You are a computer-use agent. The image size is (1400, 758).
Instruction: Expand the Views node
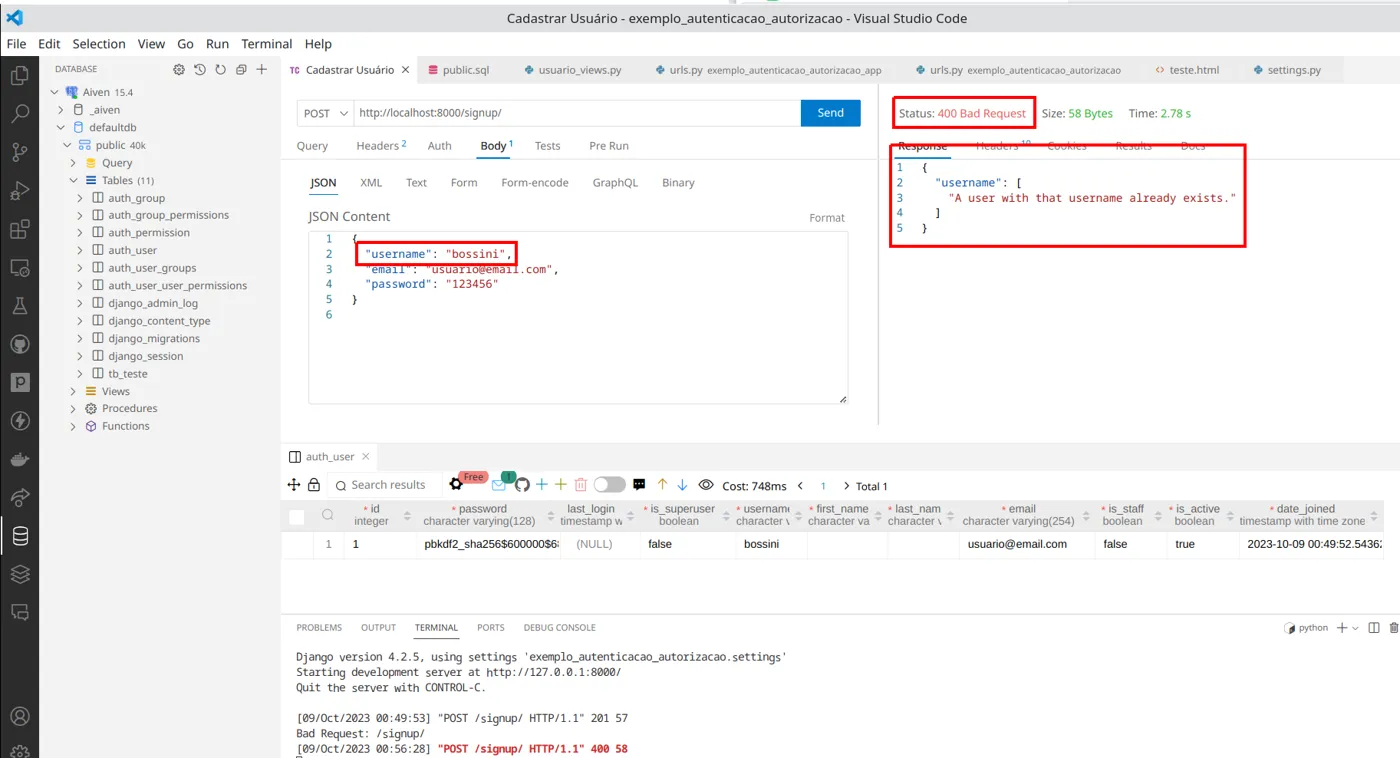tap(73, 392)
